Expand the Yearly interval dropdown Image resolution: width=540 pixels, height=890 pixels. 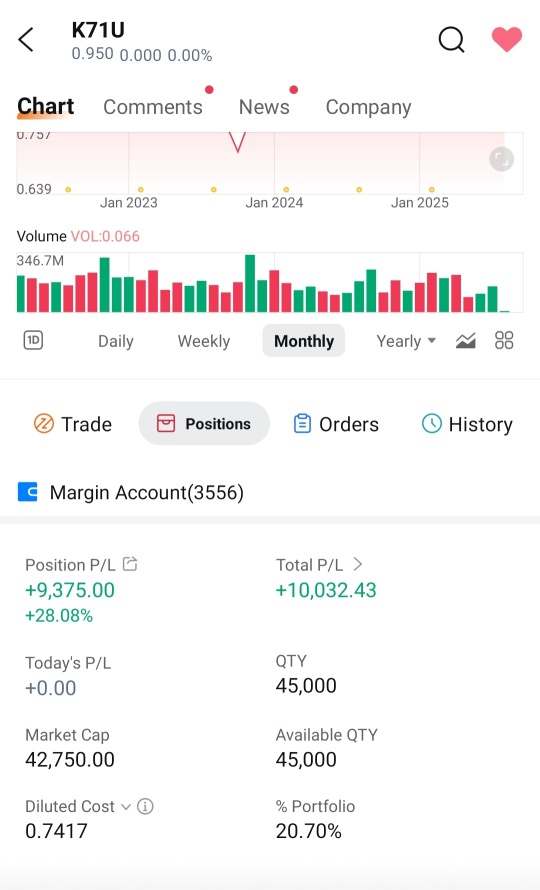(x=406, y=341)
